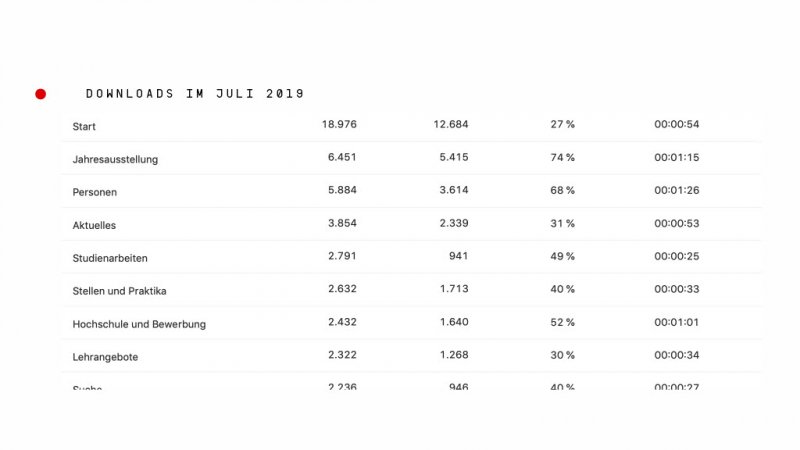Select the 74 % value for Jahresausstellung

(562, 157)
